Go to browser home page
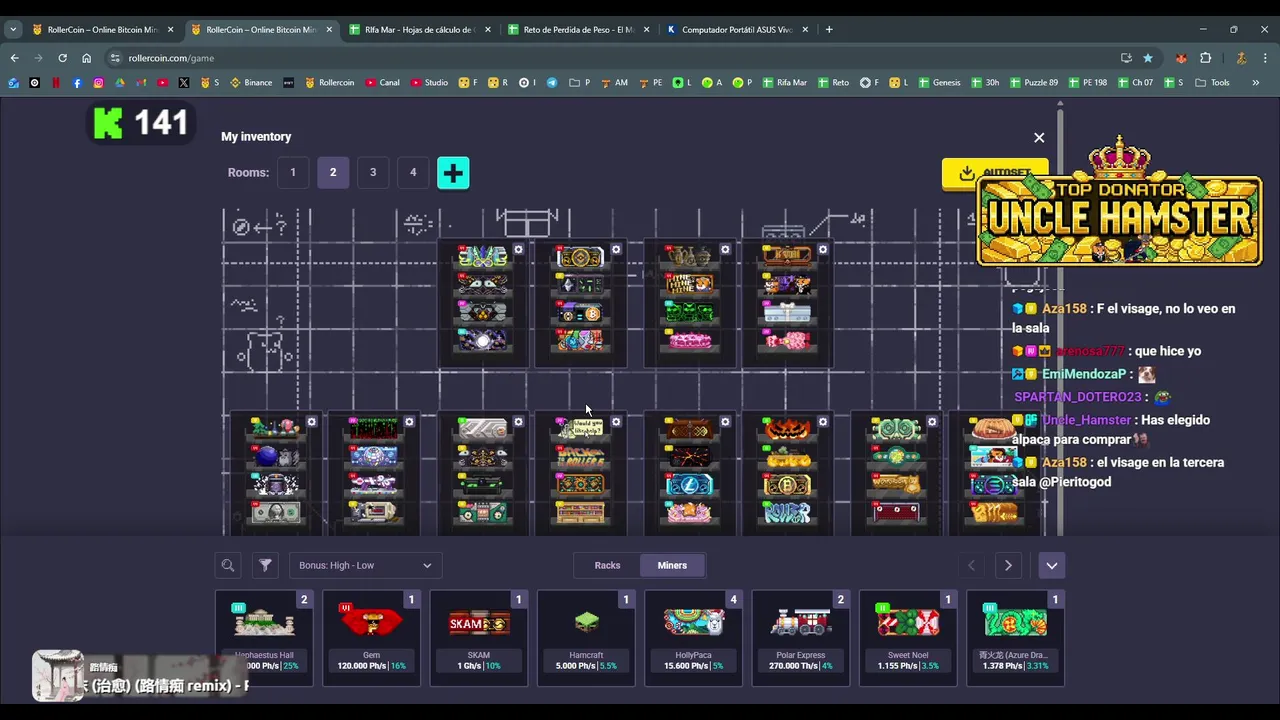Screen dimensions: 1280x720 pos(86,58)
